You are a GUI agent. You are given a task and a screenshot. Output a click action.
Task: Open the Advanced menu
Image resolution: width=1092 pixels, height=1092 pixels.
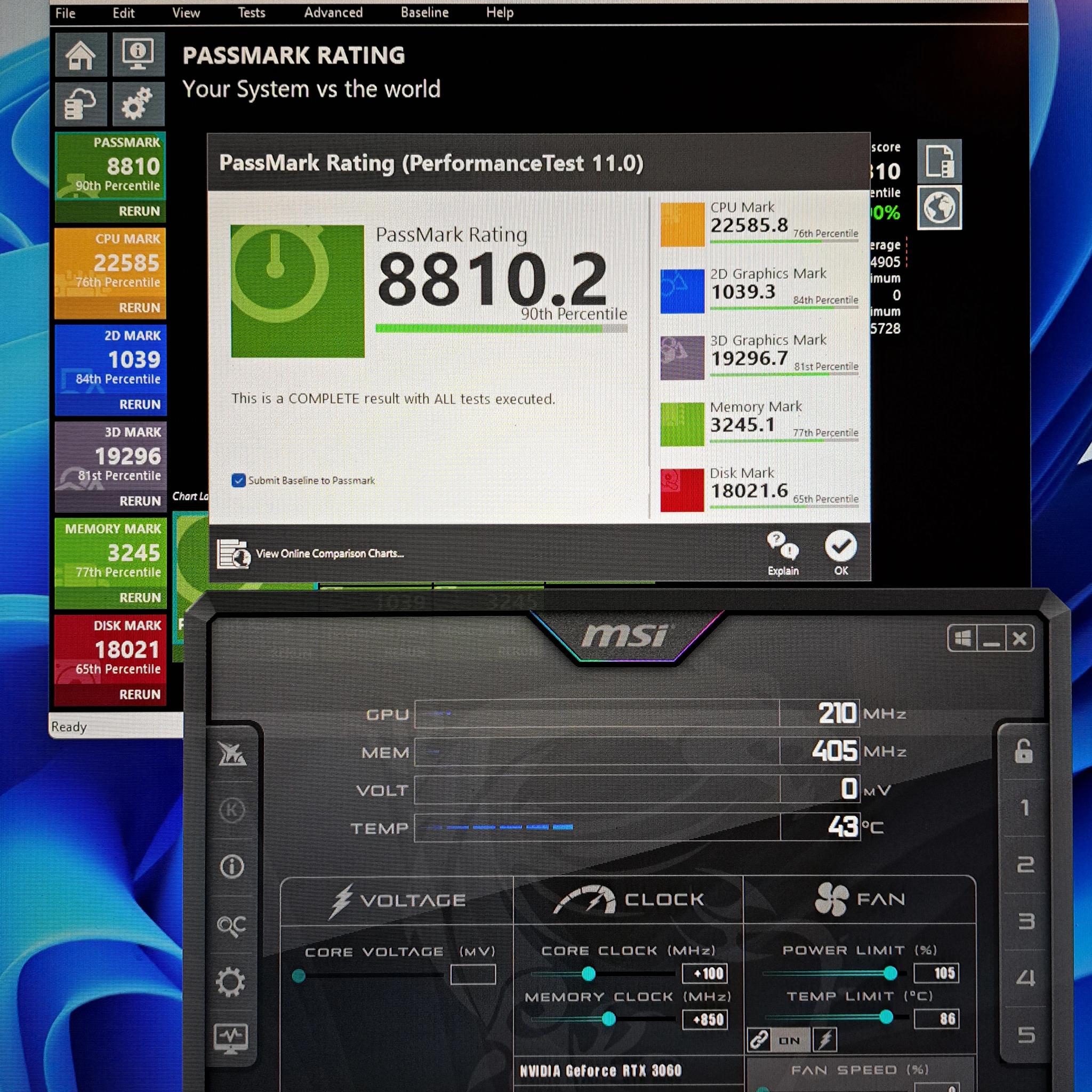pyautogui.click(x=333, y=12)
